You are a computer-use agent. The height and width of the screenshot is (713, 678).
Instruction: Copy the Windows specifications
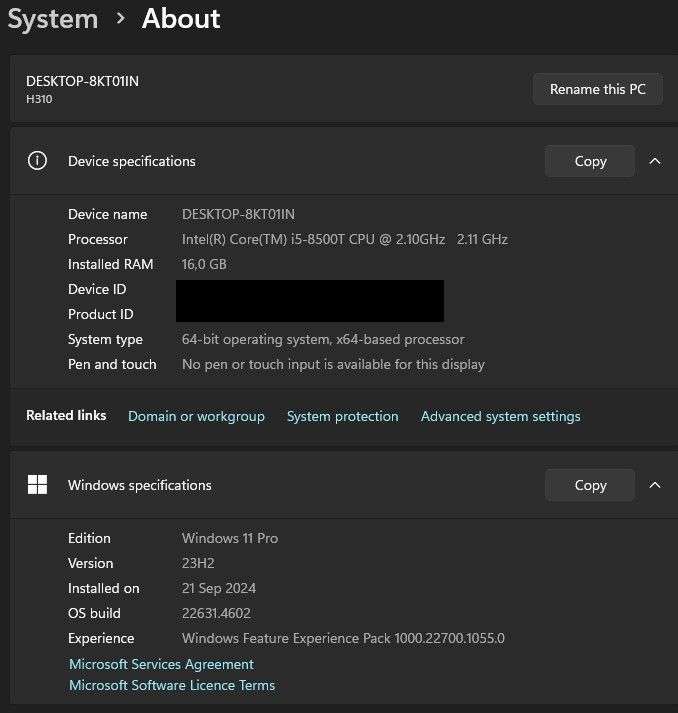(590, 485)
